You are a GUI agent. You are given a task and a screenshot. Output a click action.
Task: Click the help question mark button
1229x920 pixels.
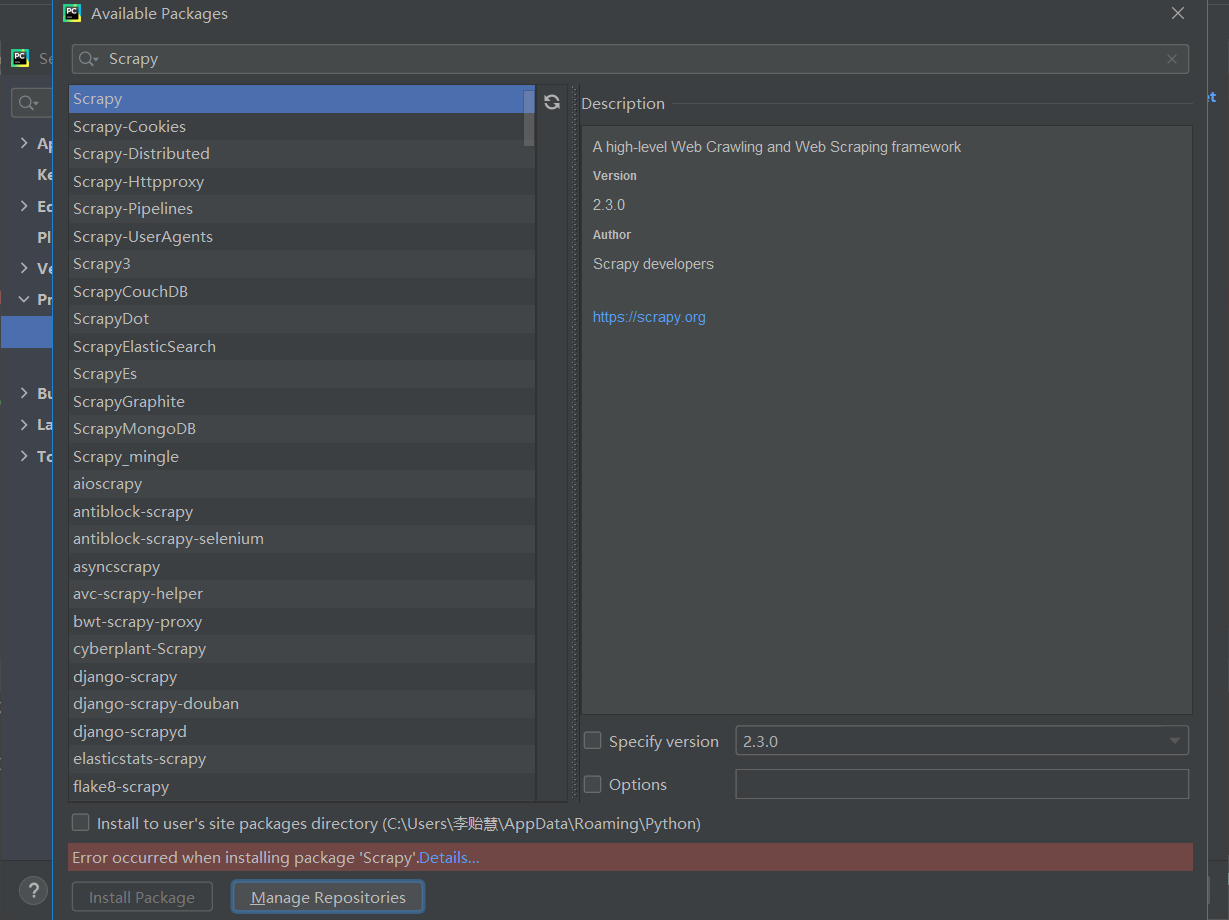pyautogui.click(x=32, y=890)
